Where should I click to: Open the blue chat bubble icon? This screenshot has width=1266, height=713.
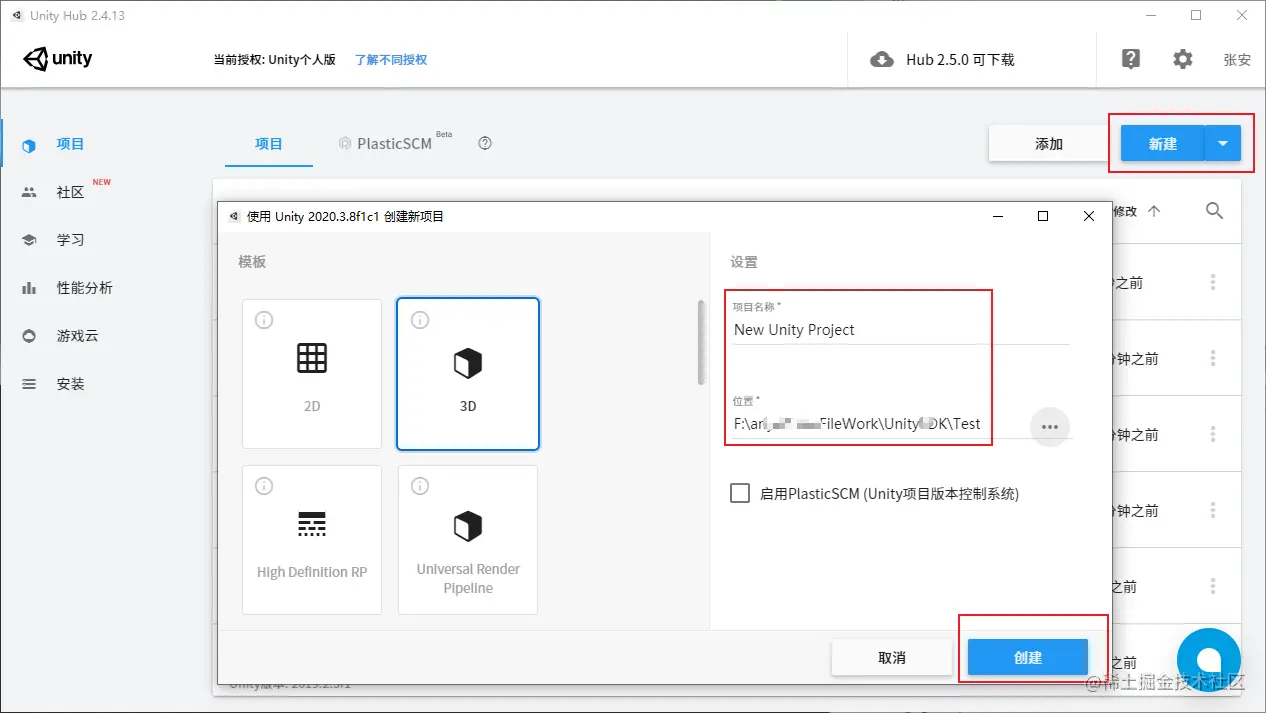click(1209, 660)
